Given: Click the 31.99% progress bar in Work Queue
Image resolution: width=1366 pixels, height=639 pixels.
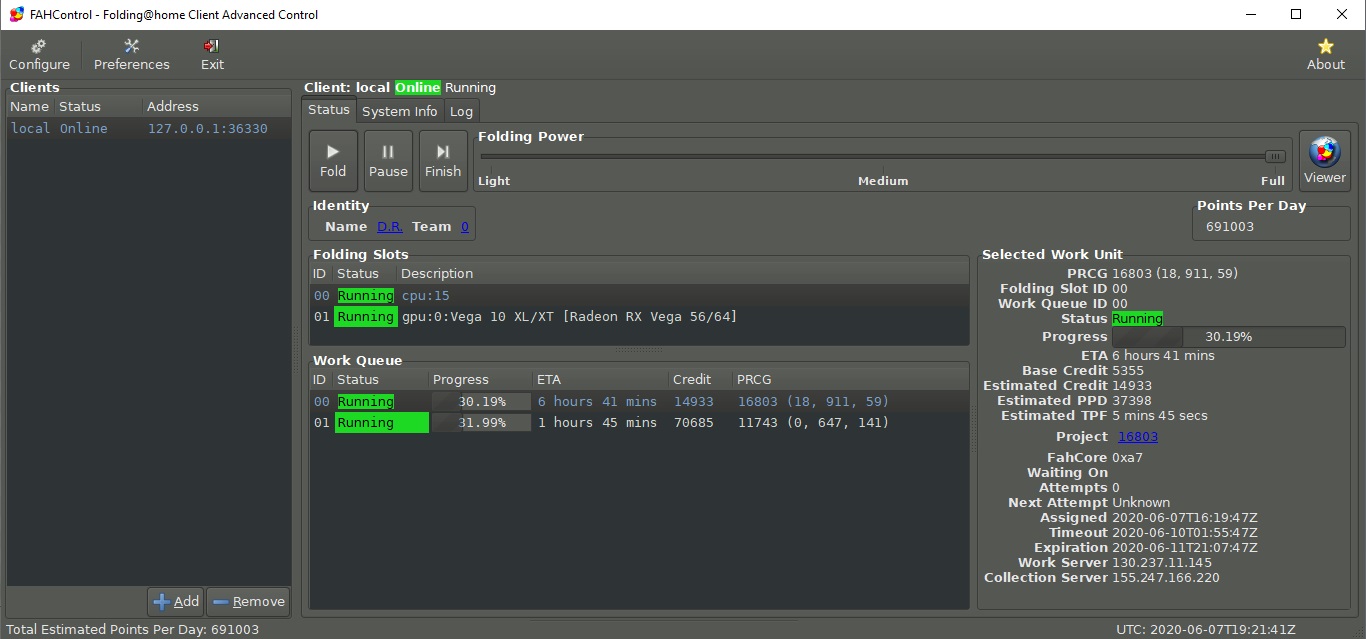Looking at the screenshot, I should coord(481,423).
